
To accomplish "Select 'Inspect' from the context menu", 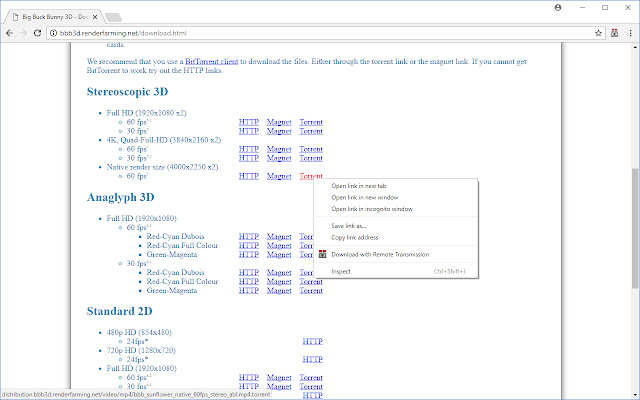I will pyautogui.click(x=341, y=271).
